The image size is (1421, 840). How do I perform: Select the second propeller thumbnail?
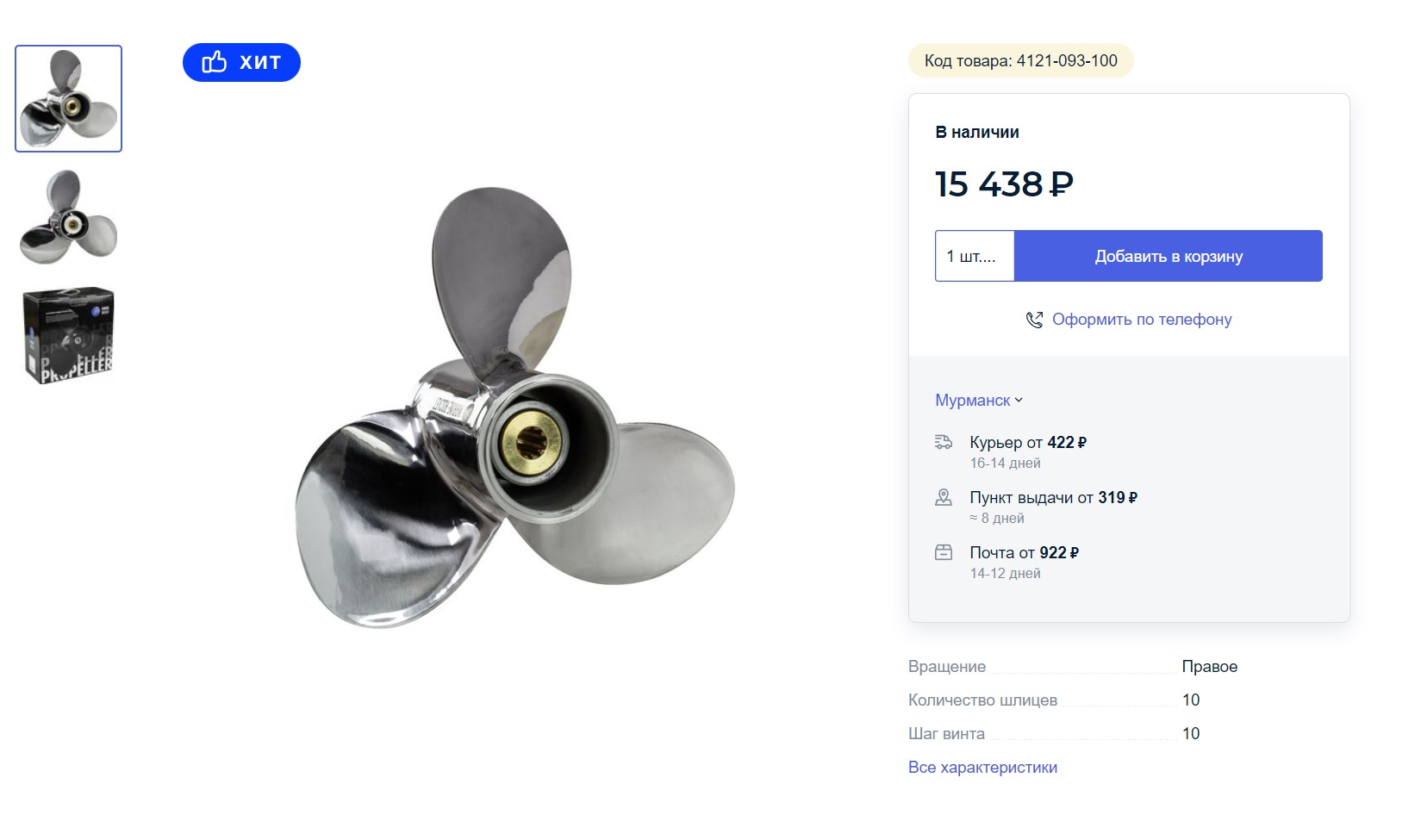[69, 216]
